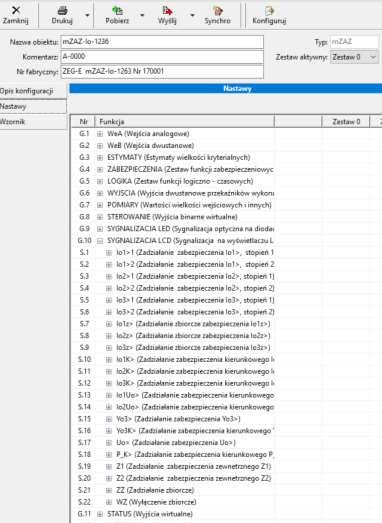The width and height of the screenshot is (382, 523).
Task: Switch to the Nastawy side tab
Action: point(33,107)
